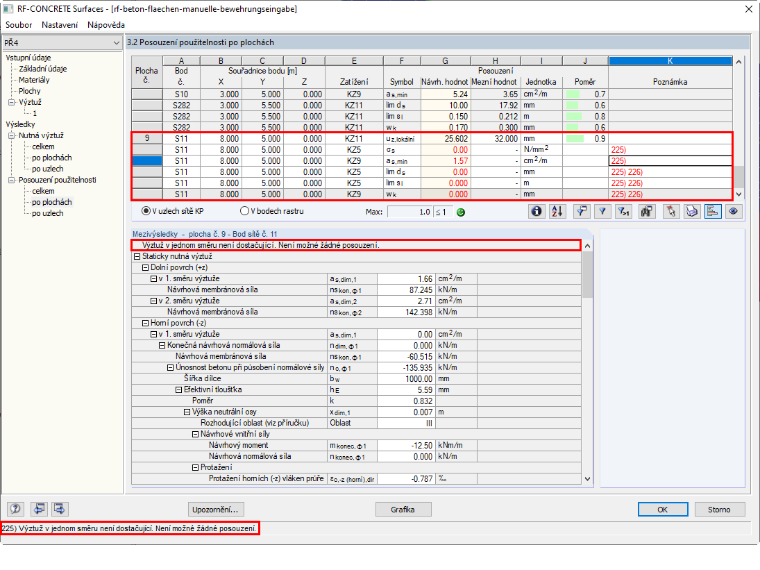Select 'po plochách' under Nutná výztuž
Image resolution: width=760 pixels, height=570 pixels.
coord(52,158)
